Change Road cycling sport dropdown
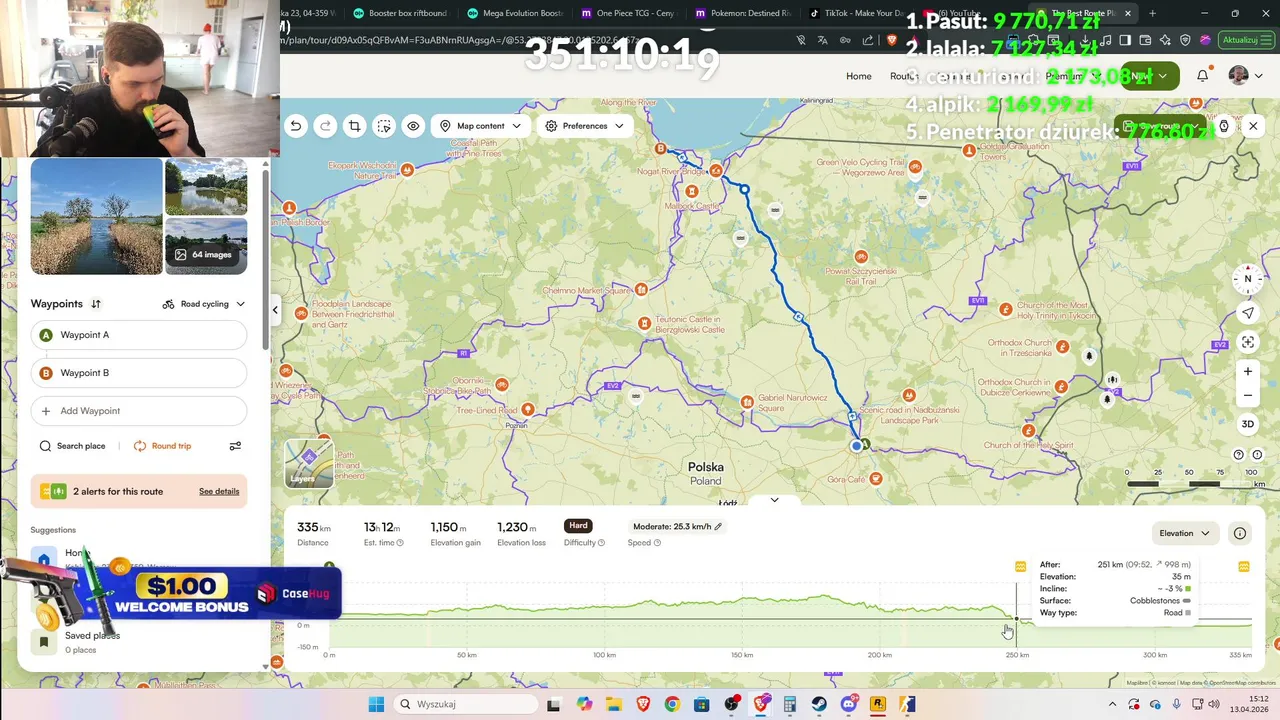This screenshot has width=1280, height=720. (204, 304)
